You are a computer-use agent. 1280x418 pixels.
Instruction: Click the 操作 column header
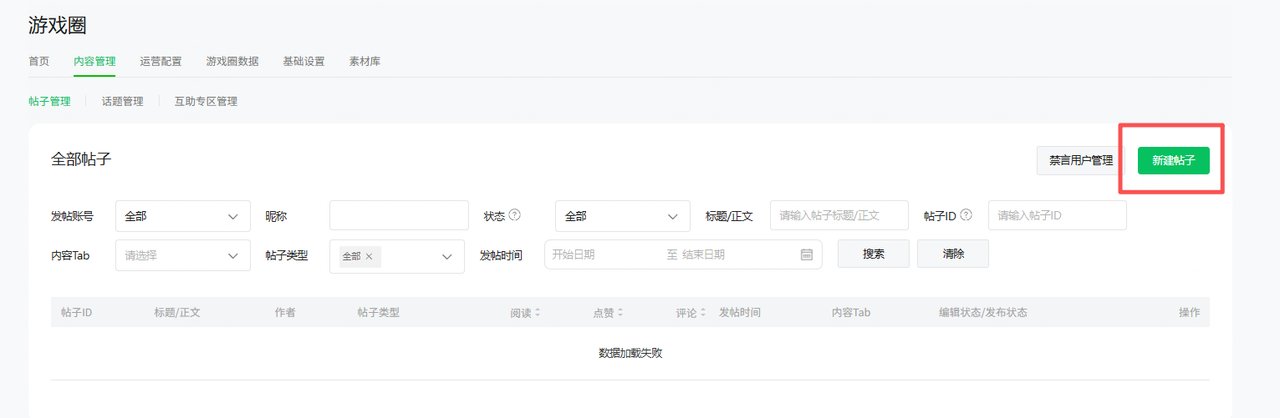(x=1189, y=312)
